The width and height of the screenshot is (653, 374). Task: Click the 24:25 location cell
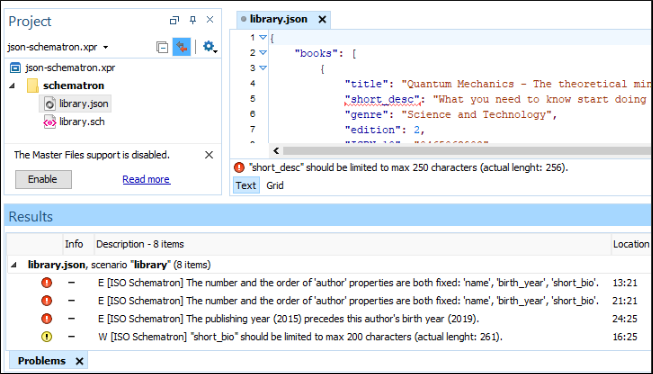point(625,319)
